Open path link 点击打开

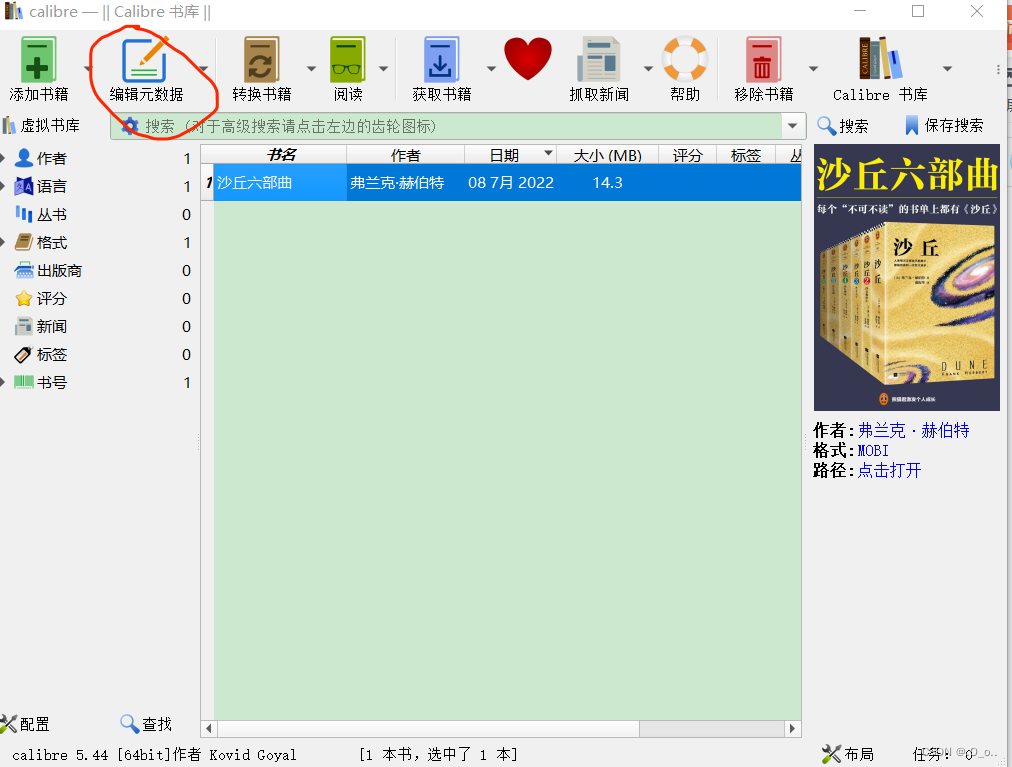[889, 470]
